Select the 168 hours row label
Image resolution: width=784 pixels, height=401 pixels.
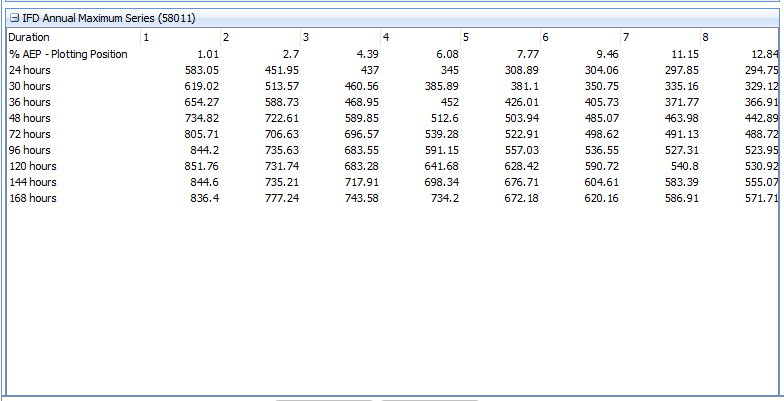[32, 198]
